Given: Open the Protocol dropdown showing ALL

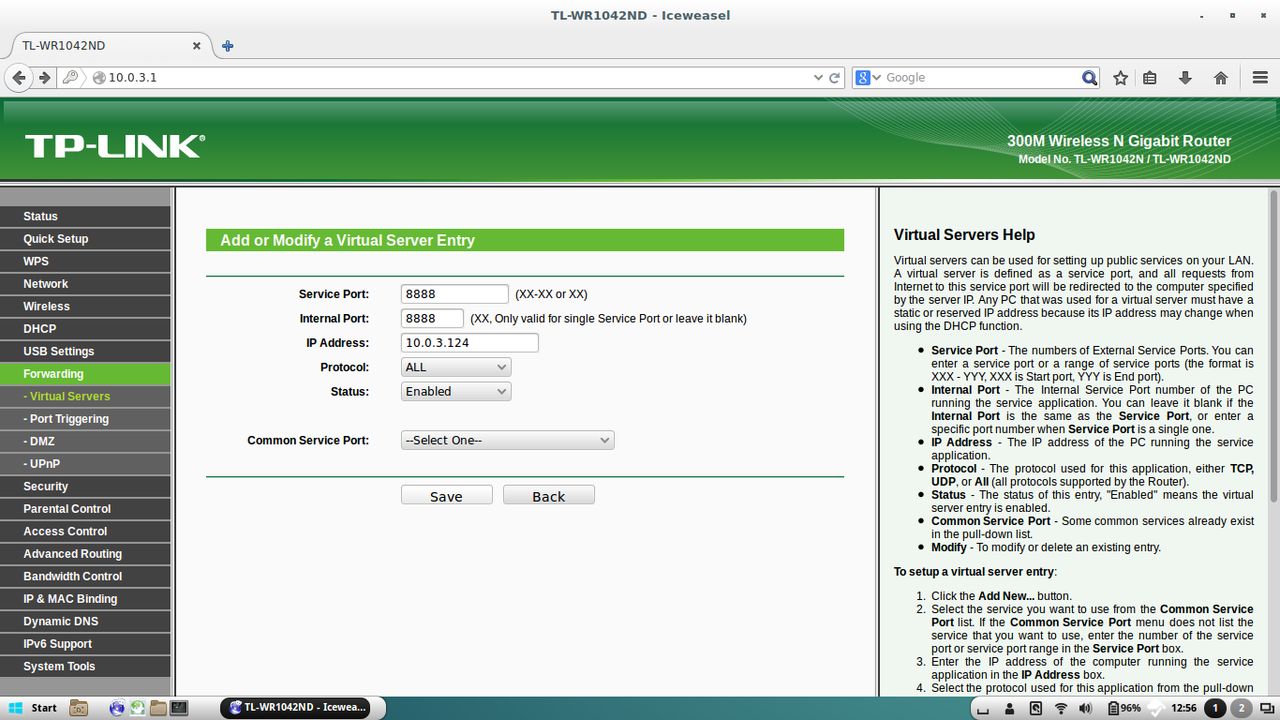Looking at the screenshot, I should point(456,367).
